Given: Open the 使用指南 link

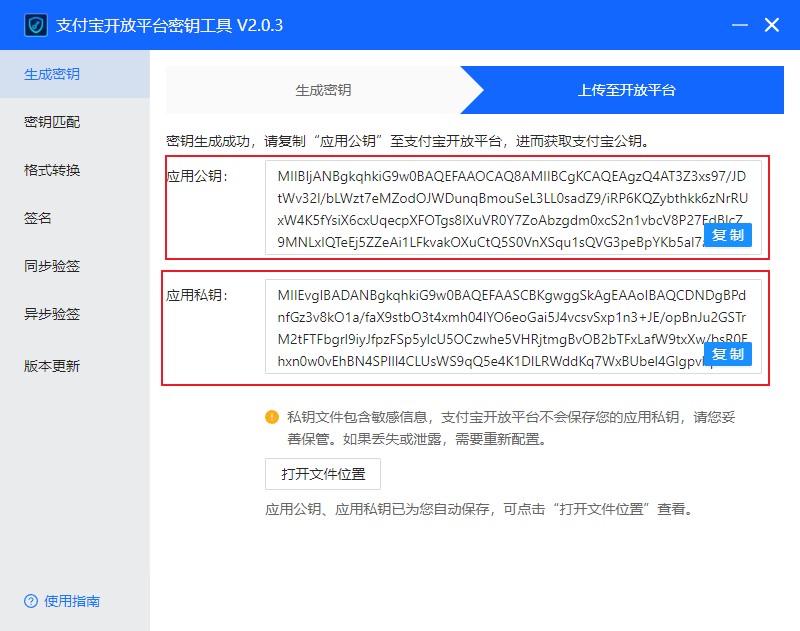Looking at the screenshot, I should (x=72, y=601).
